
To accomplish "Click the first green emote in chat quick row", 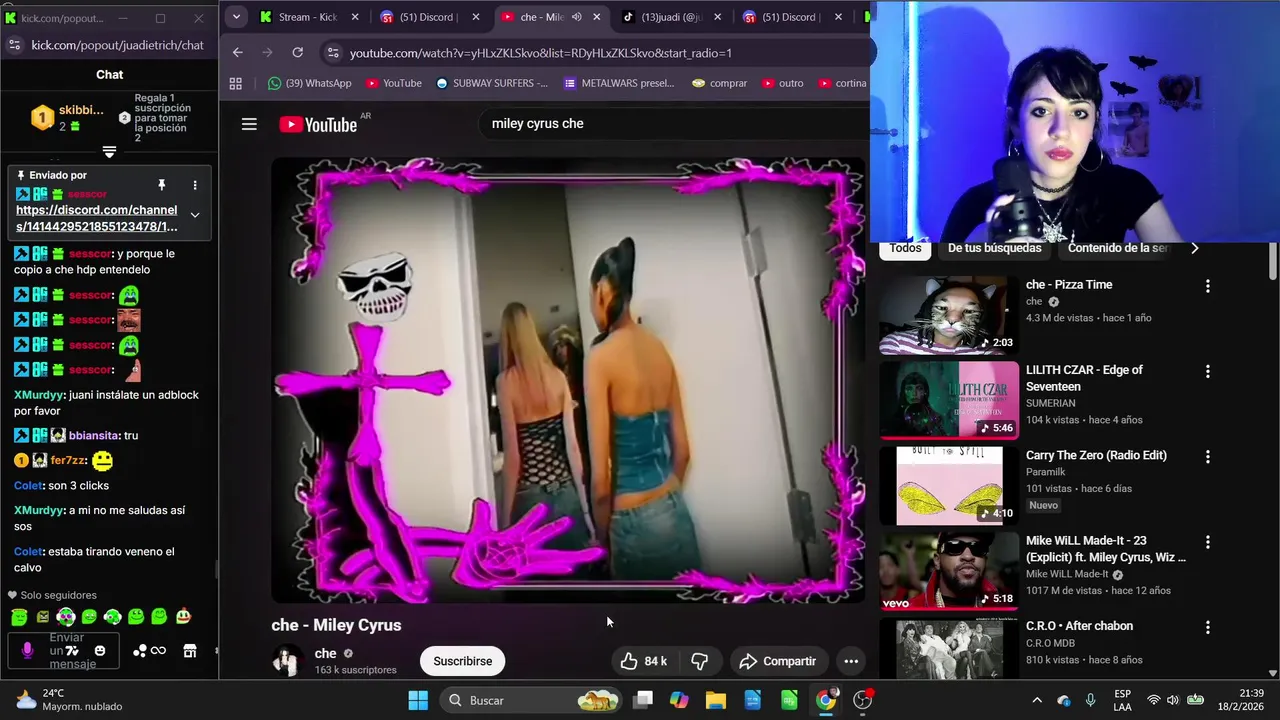I will pyautogui.click(x=19, y=617).
